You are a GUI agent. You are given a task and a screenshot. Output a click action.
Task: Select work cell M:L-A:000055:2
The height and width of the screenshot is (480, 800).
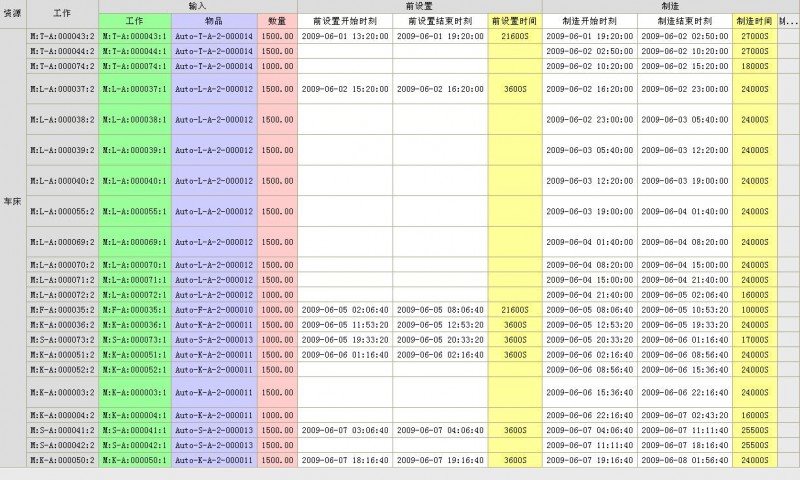(62, 211)
